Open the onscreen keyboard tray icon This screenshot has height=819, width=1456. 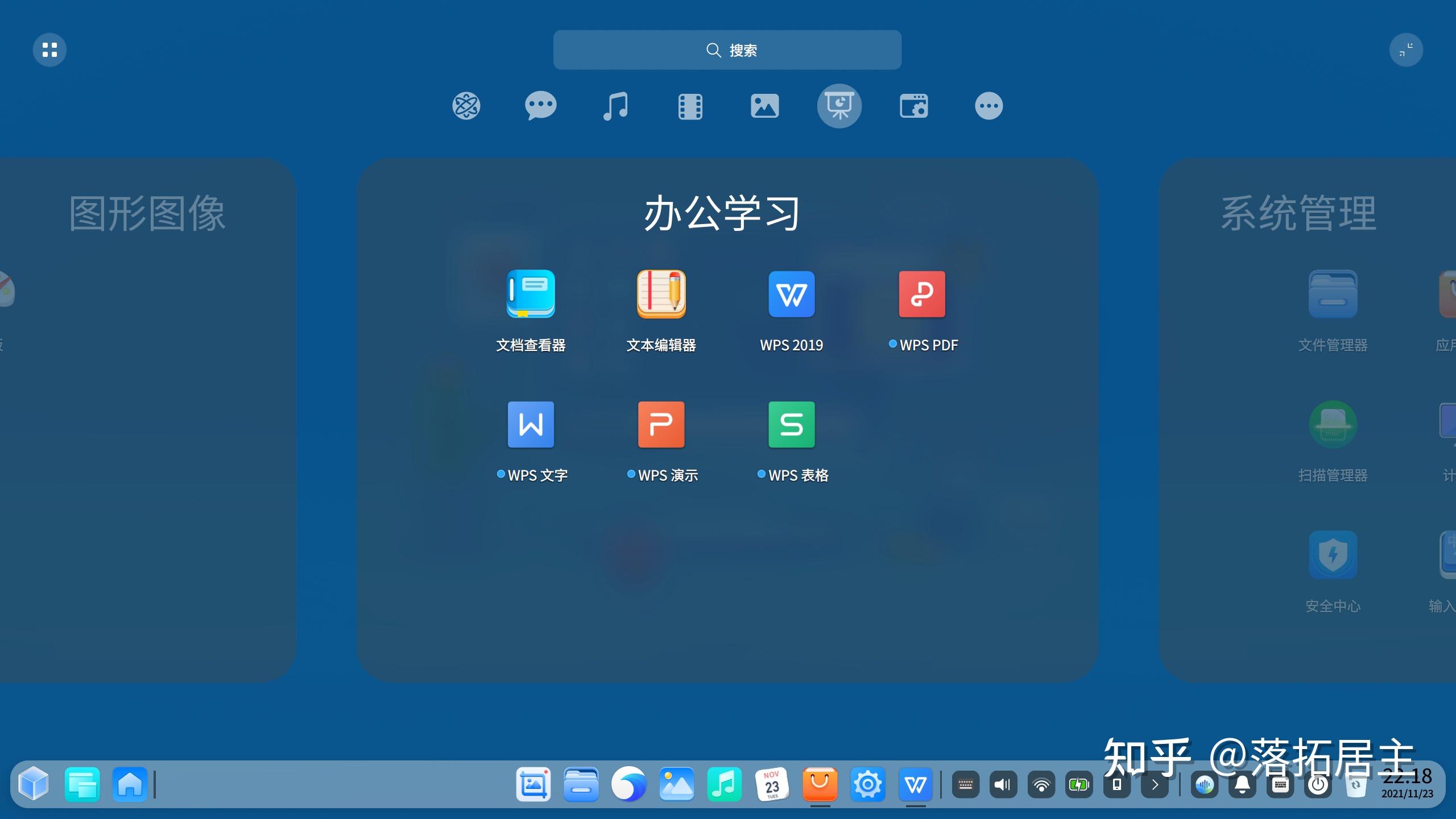point(1280,785)
